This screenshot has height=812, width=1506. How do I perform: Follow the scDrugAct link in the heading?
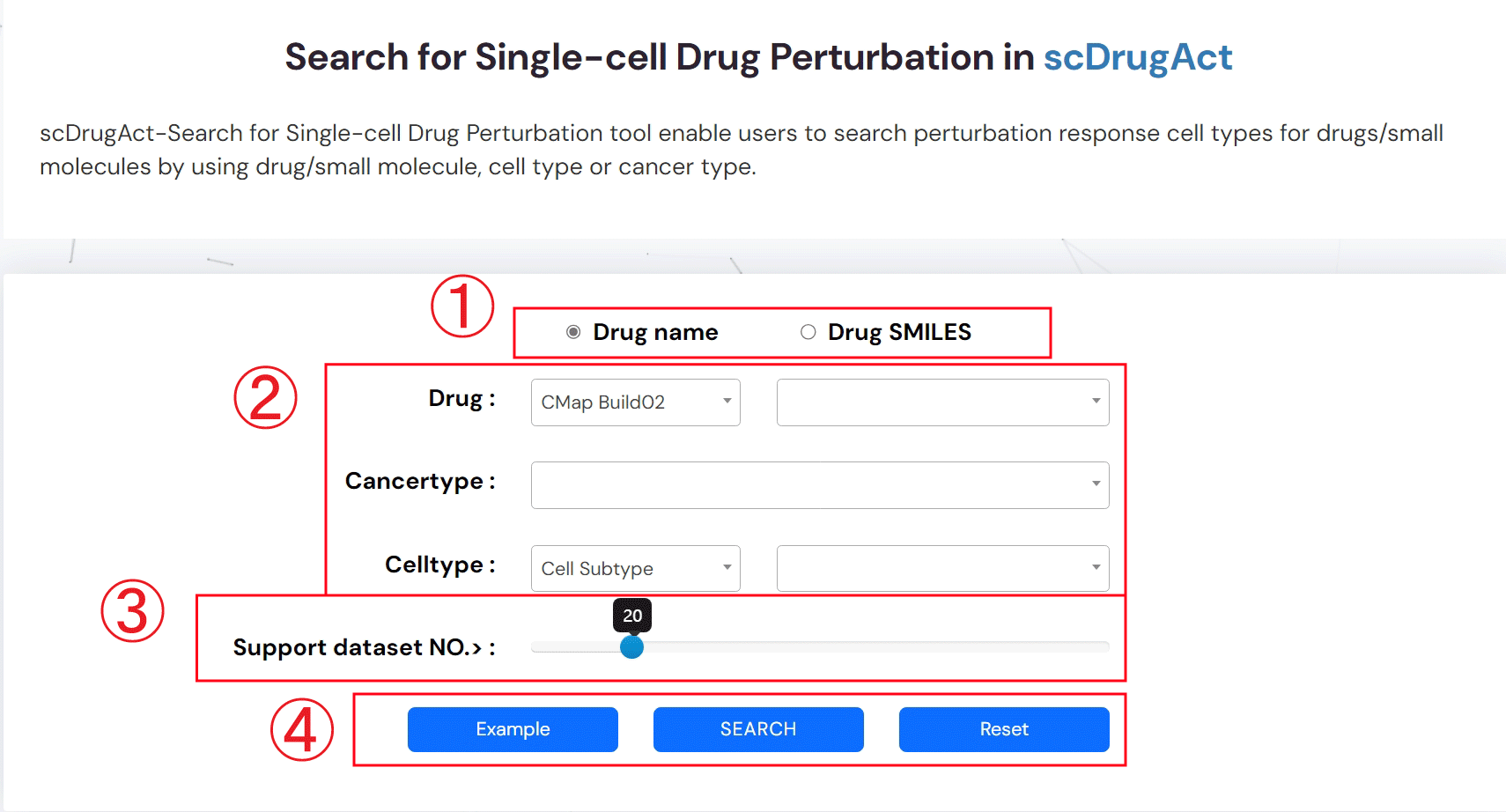click(x=1137, y=57)
